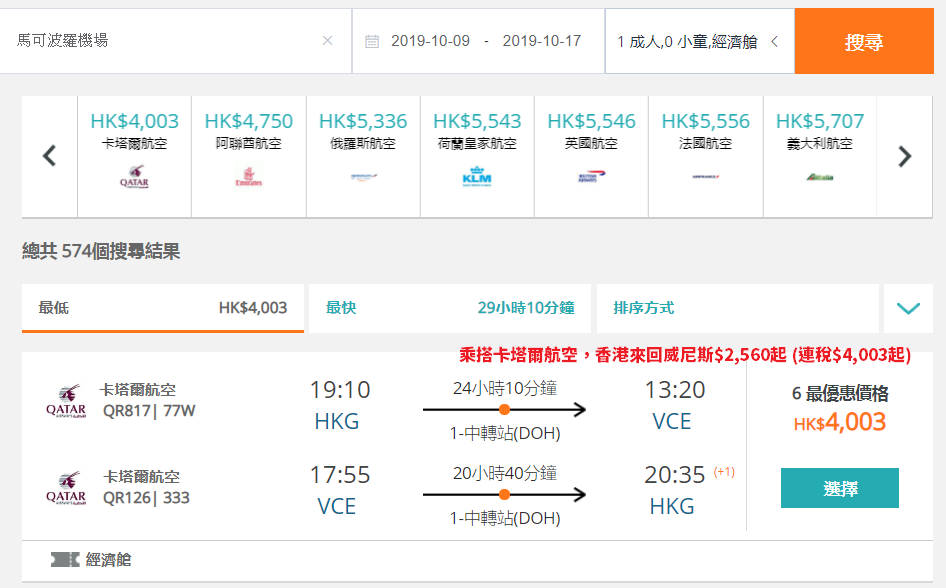
Task: Click the Qatar logo beside QR817
Action: [66, 401]
